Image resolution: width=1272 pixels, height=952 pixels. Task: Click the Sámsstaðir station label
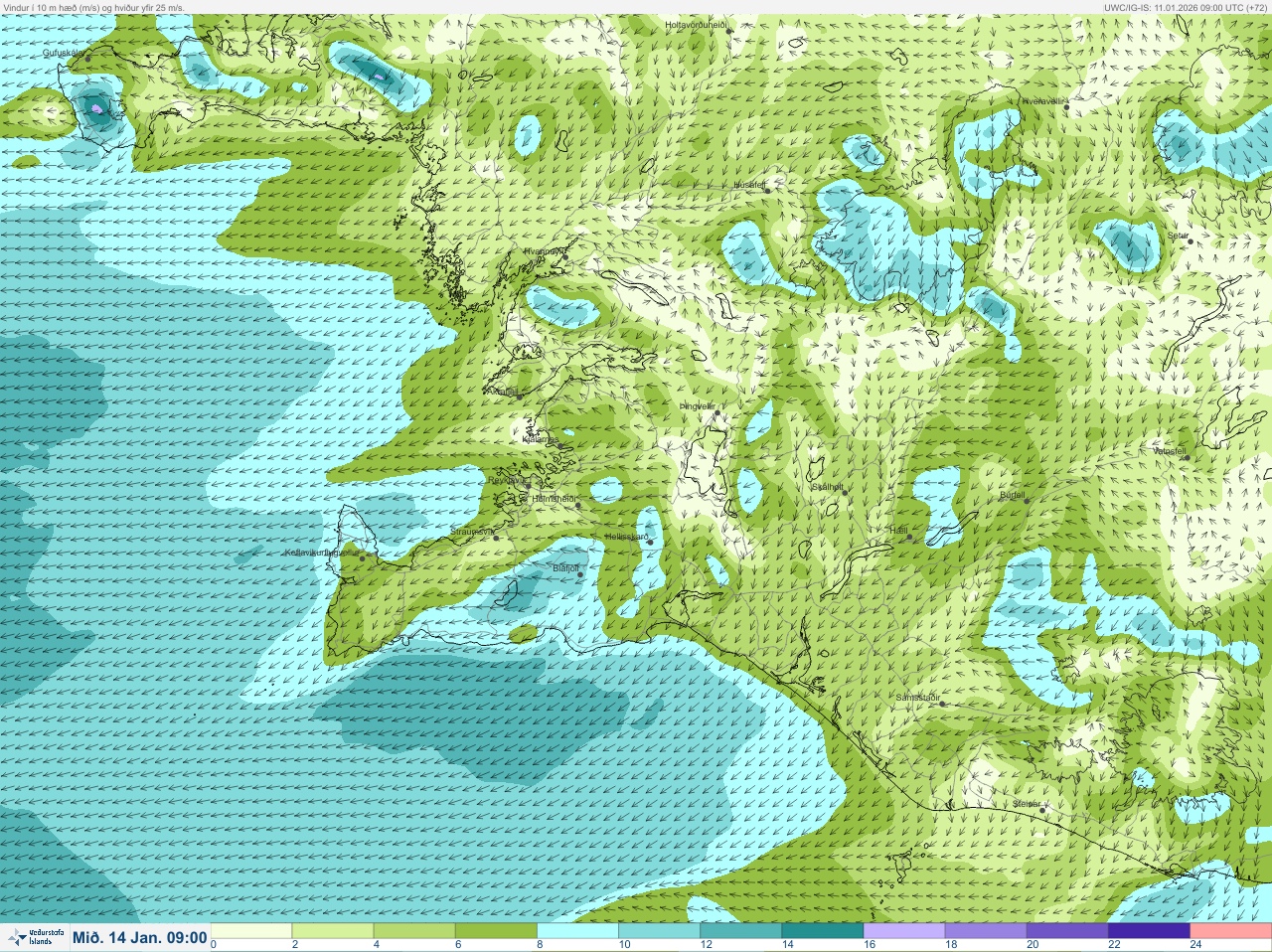point(917,698)
